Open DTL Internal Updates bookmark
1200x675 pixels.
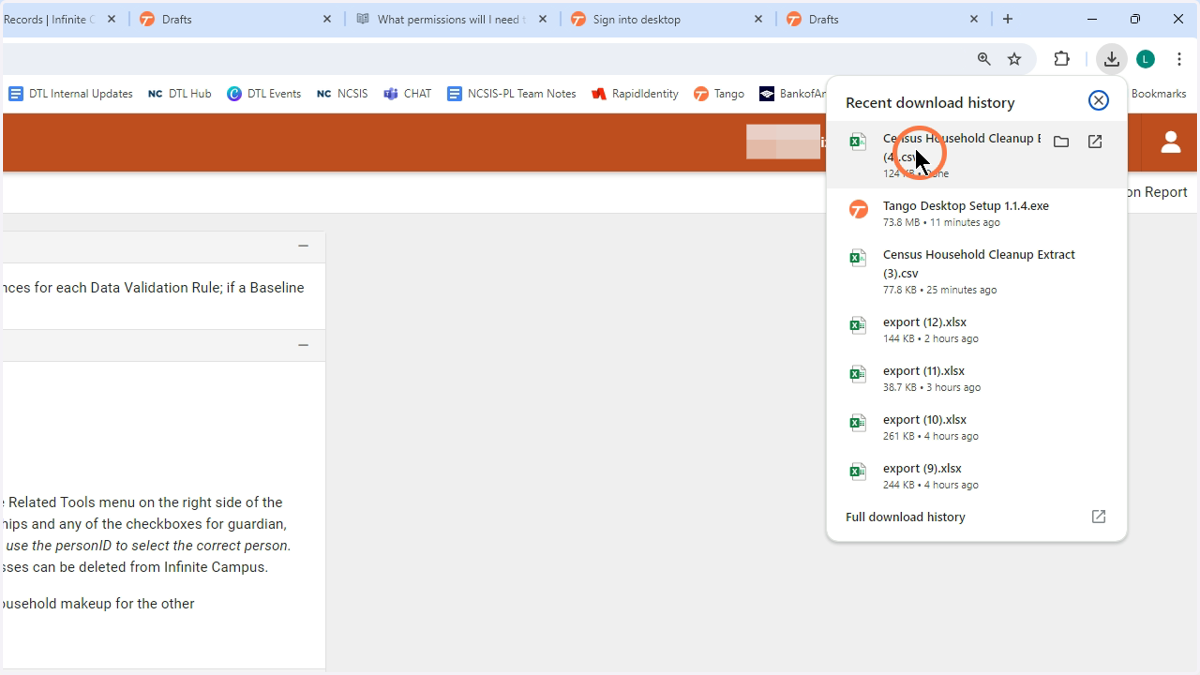coord(70,94)
